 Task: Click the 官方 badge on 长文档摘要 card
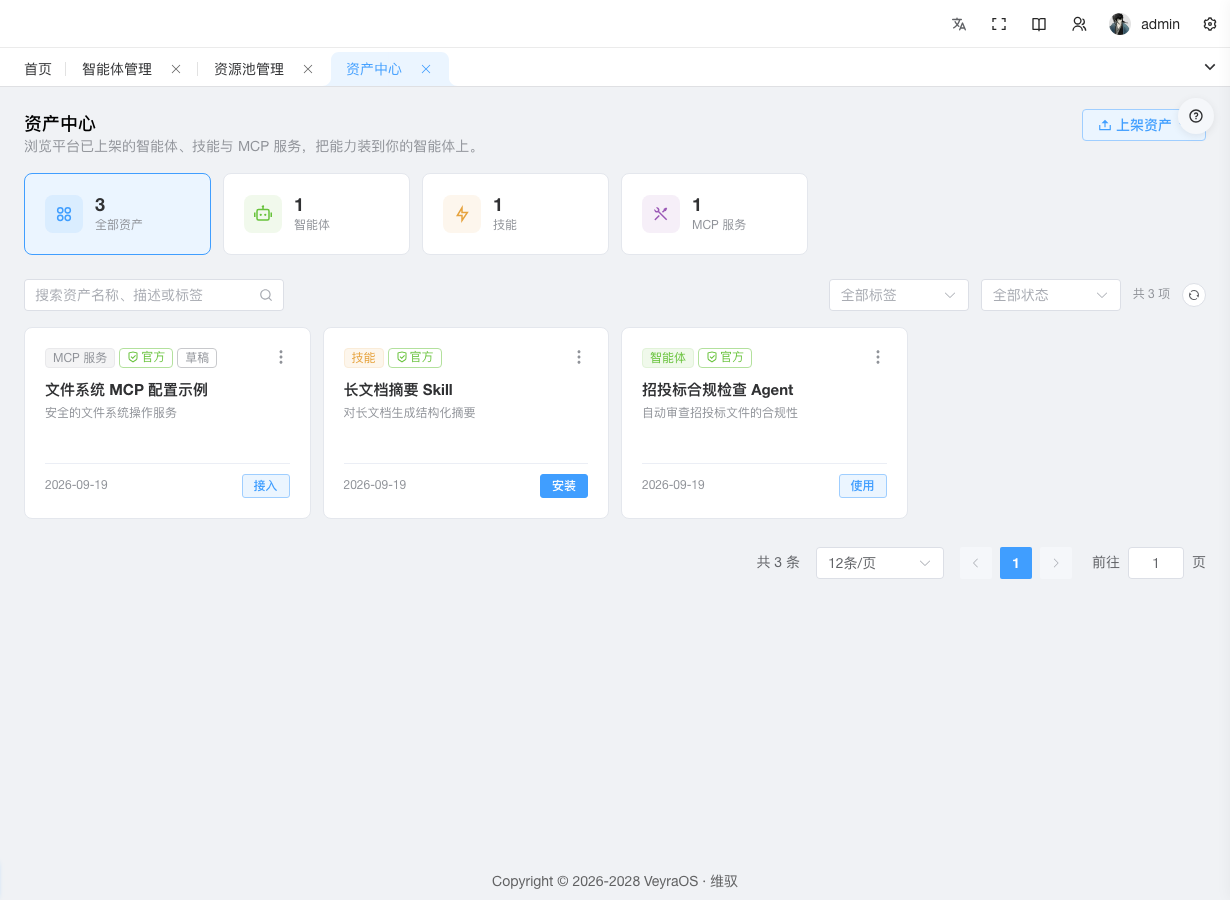415,357
